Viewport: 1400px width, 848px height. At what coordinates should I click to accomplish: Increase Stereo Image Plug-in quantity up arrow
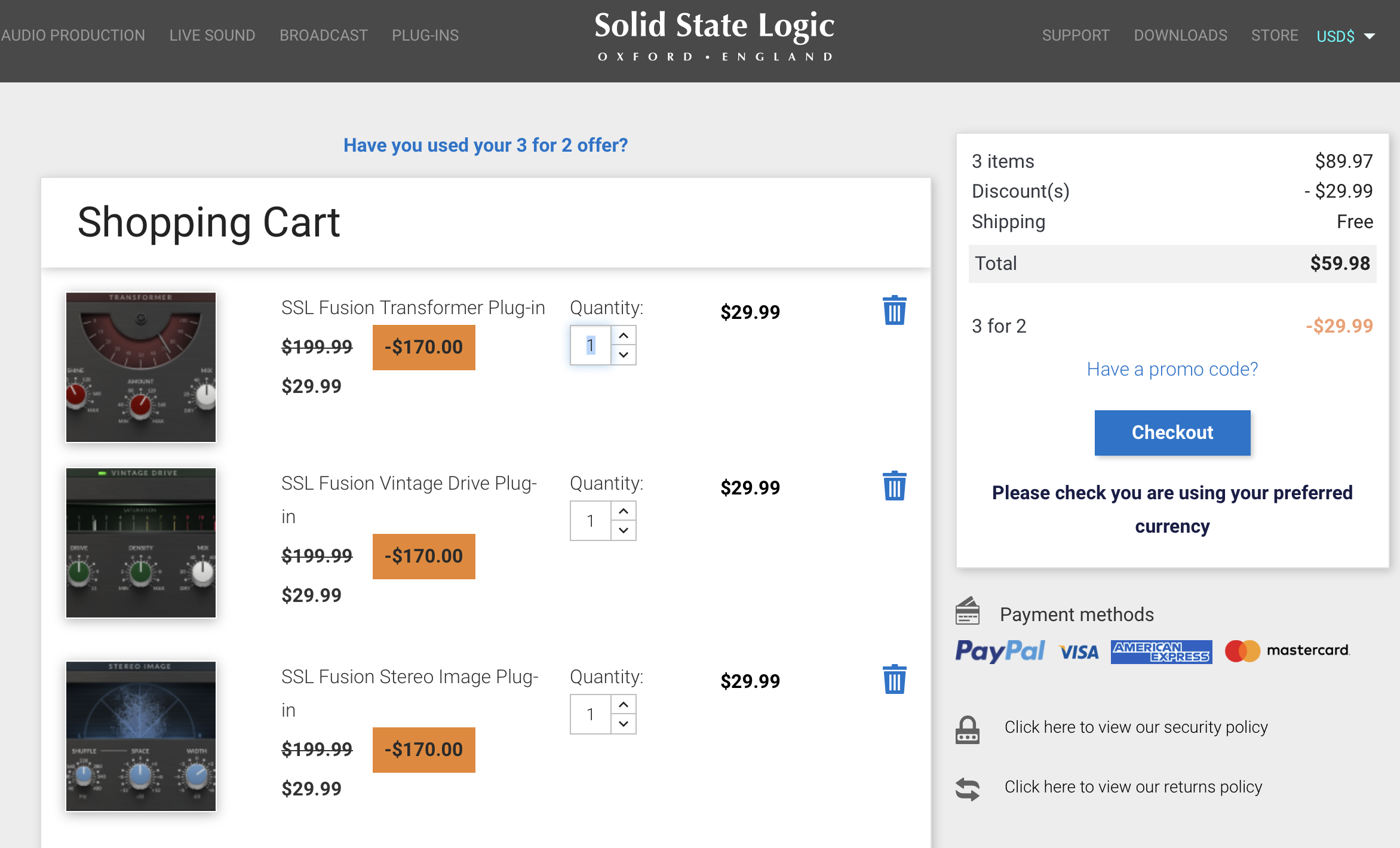tap(624, 705)
